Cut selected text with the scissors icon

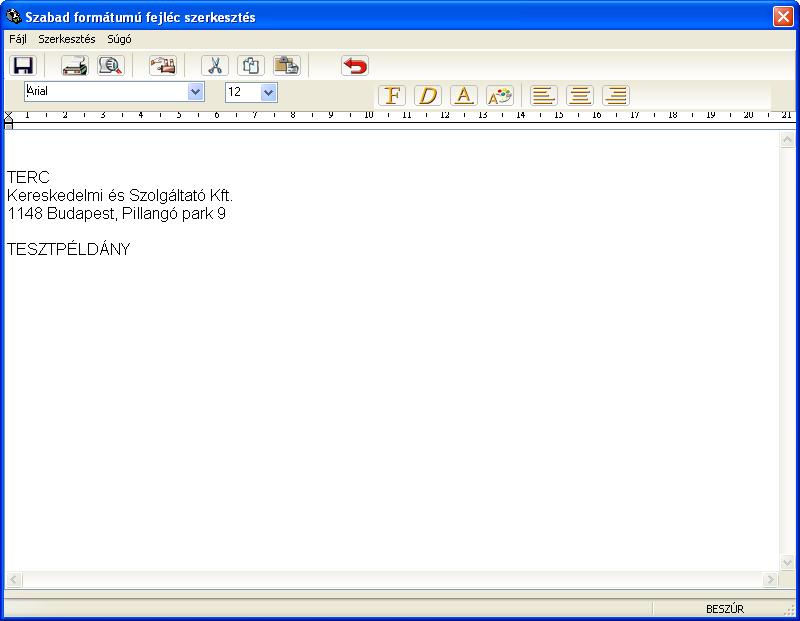pyautogui.click(x=215, y=66)
